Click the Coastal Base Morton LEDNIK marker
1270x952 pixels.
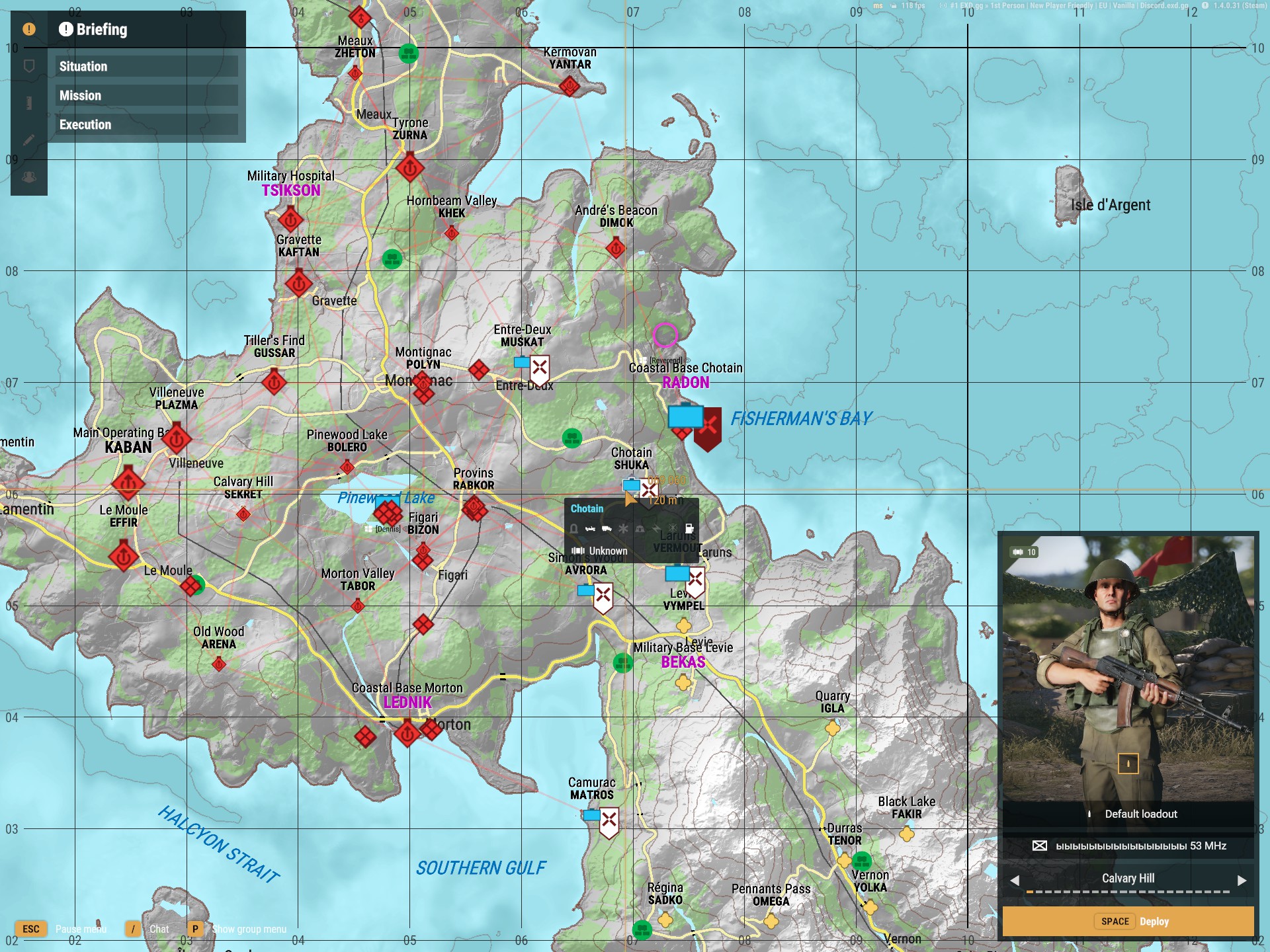[x=407, y=733]
